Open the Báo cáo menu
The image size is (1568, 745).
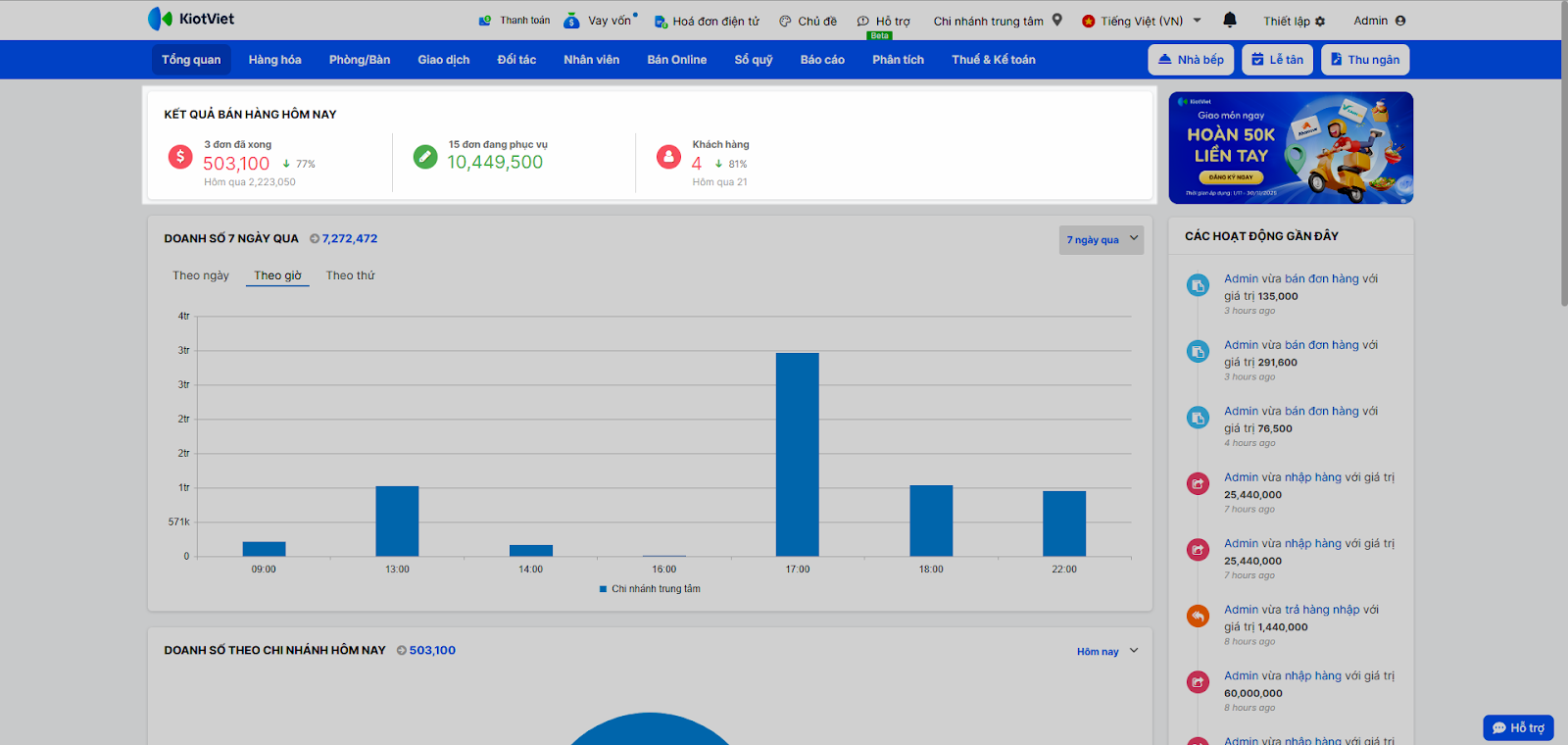(x=821, y=60)
